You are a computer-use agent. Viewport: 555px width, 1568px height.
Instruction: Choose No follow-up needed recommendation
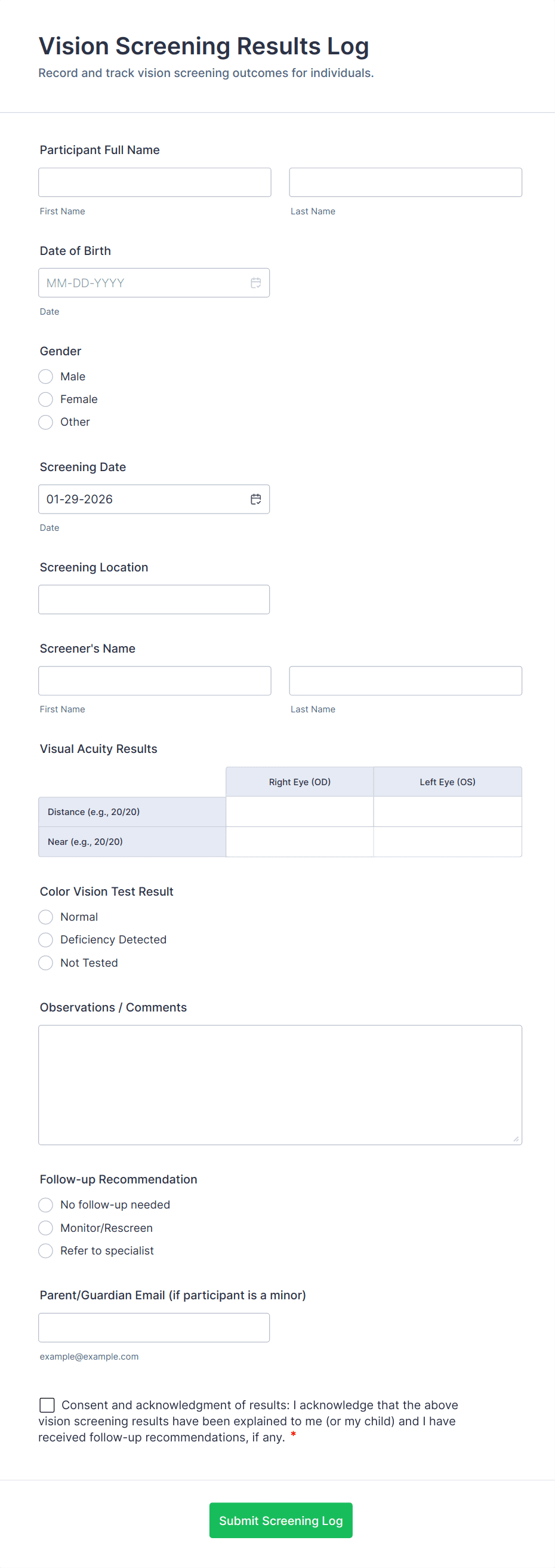(45, 1204)
